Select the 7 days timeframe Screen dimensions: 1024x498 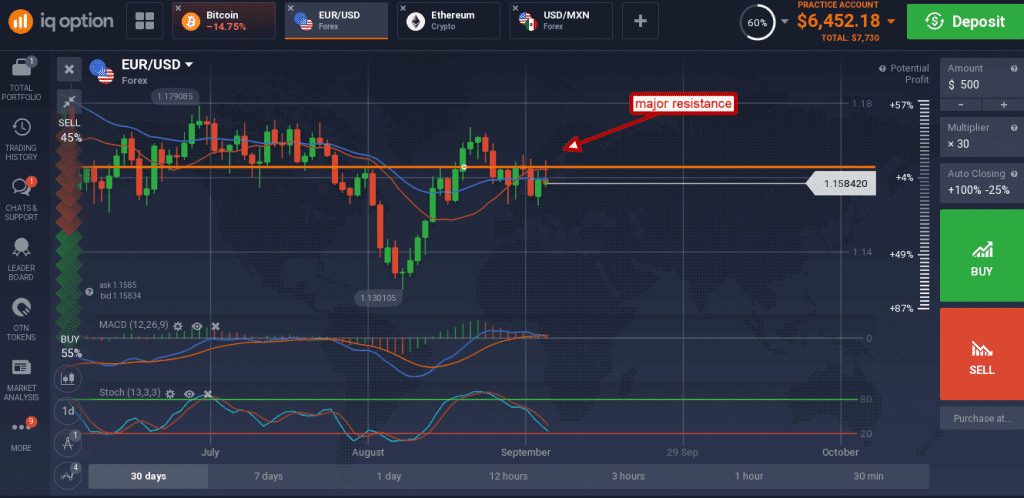(268, 476)
